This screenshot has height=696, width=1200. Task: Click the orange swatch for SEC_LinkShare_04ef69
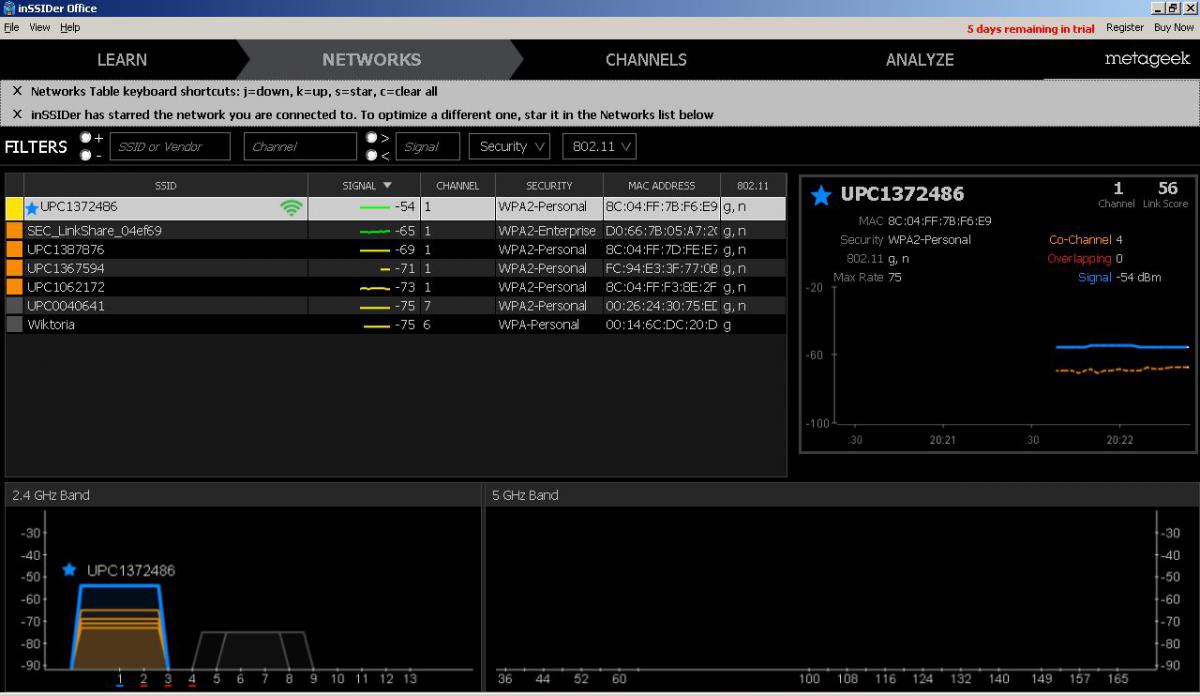point(14,231)
